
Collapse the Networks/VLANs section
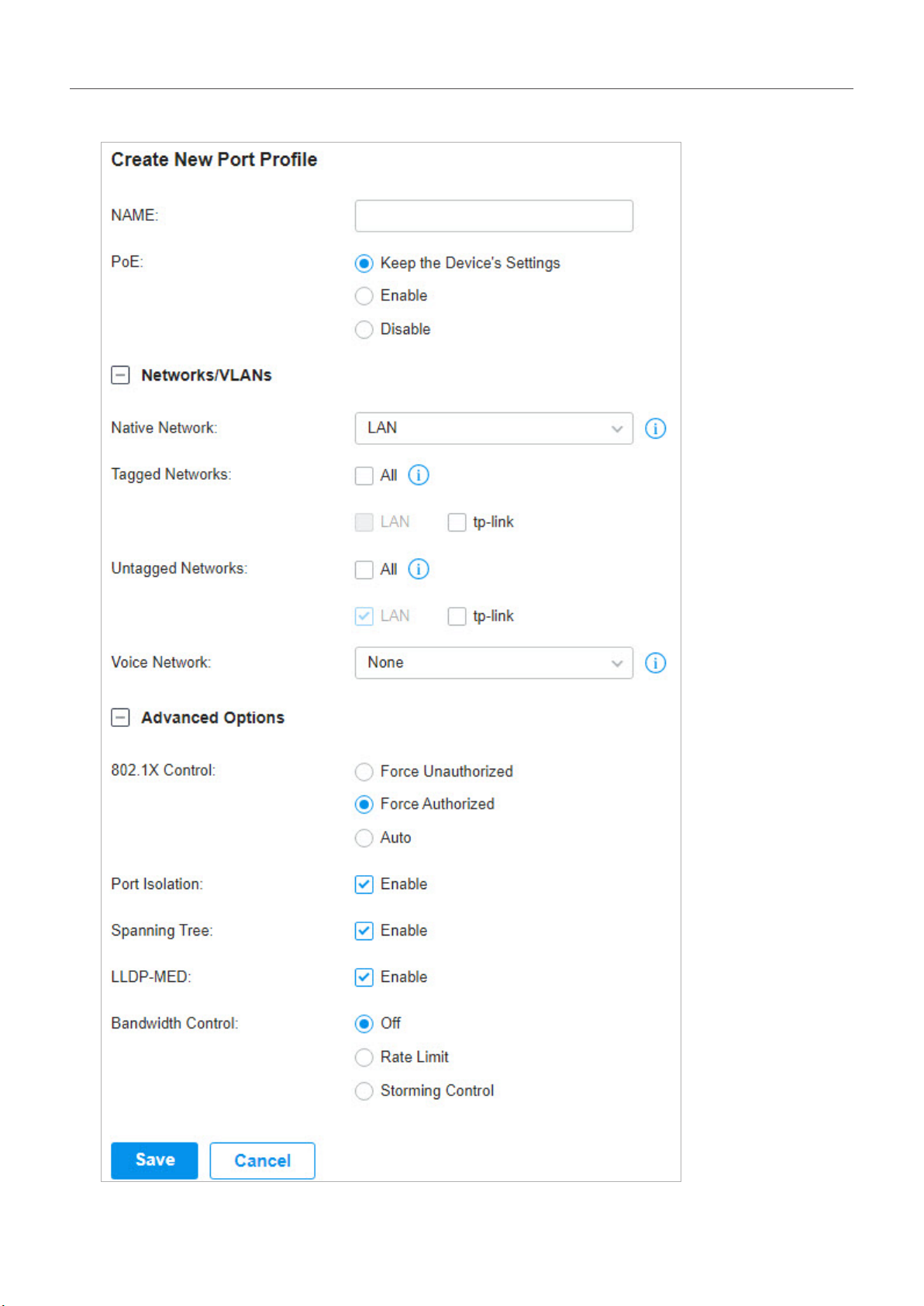tap(120, 375)
